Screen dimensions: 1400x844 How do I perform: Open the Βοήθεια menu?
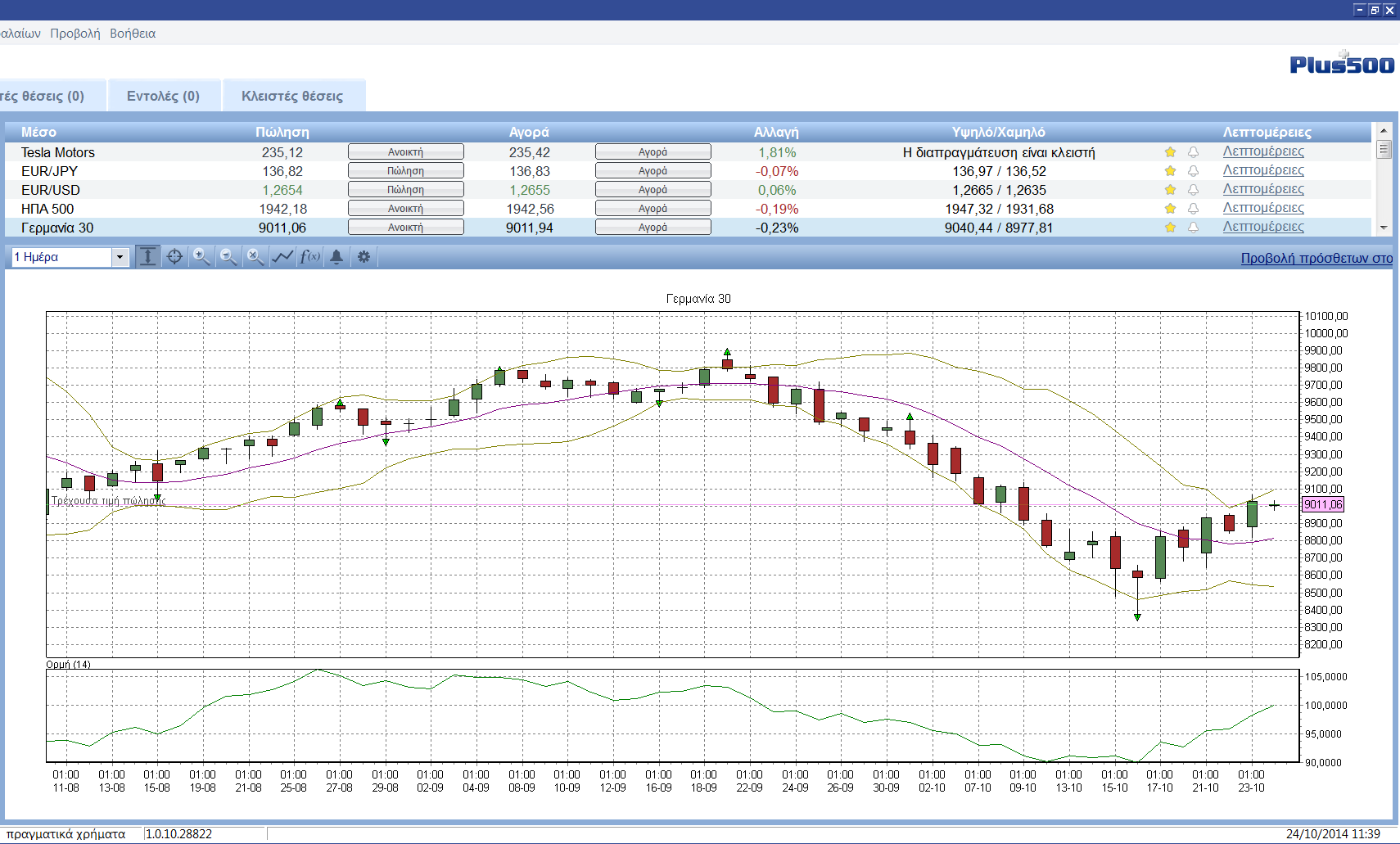[133, 34]
